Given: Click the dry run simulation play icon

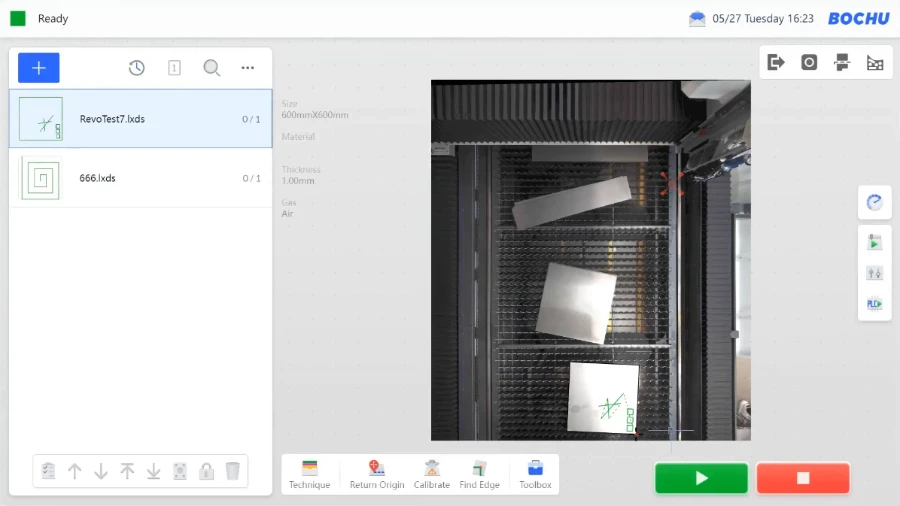Looking at the screenshot, I should 874,243.
